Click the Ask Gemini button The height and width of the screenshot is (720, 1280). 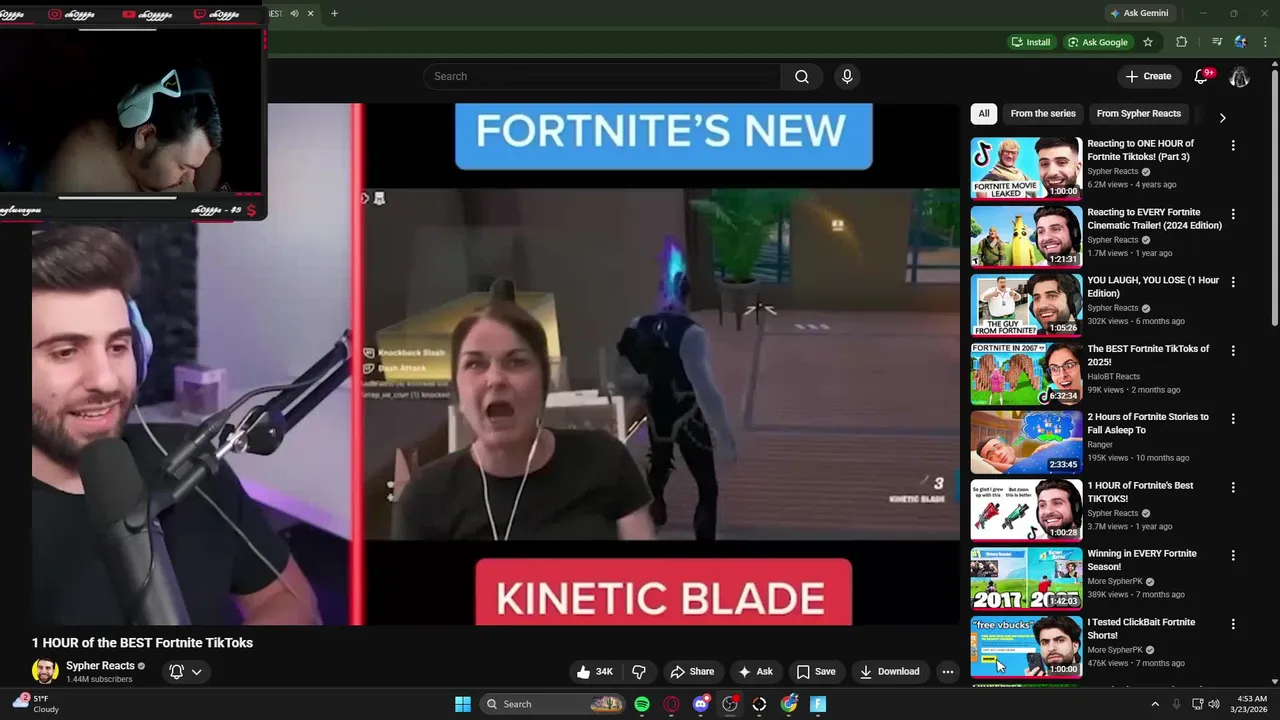pyautogui.click(x=1138, y=14)
